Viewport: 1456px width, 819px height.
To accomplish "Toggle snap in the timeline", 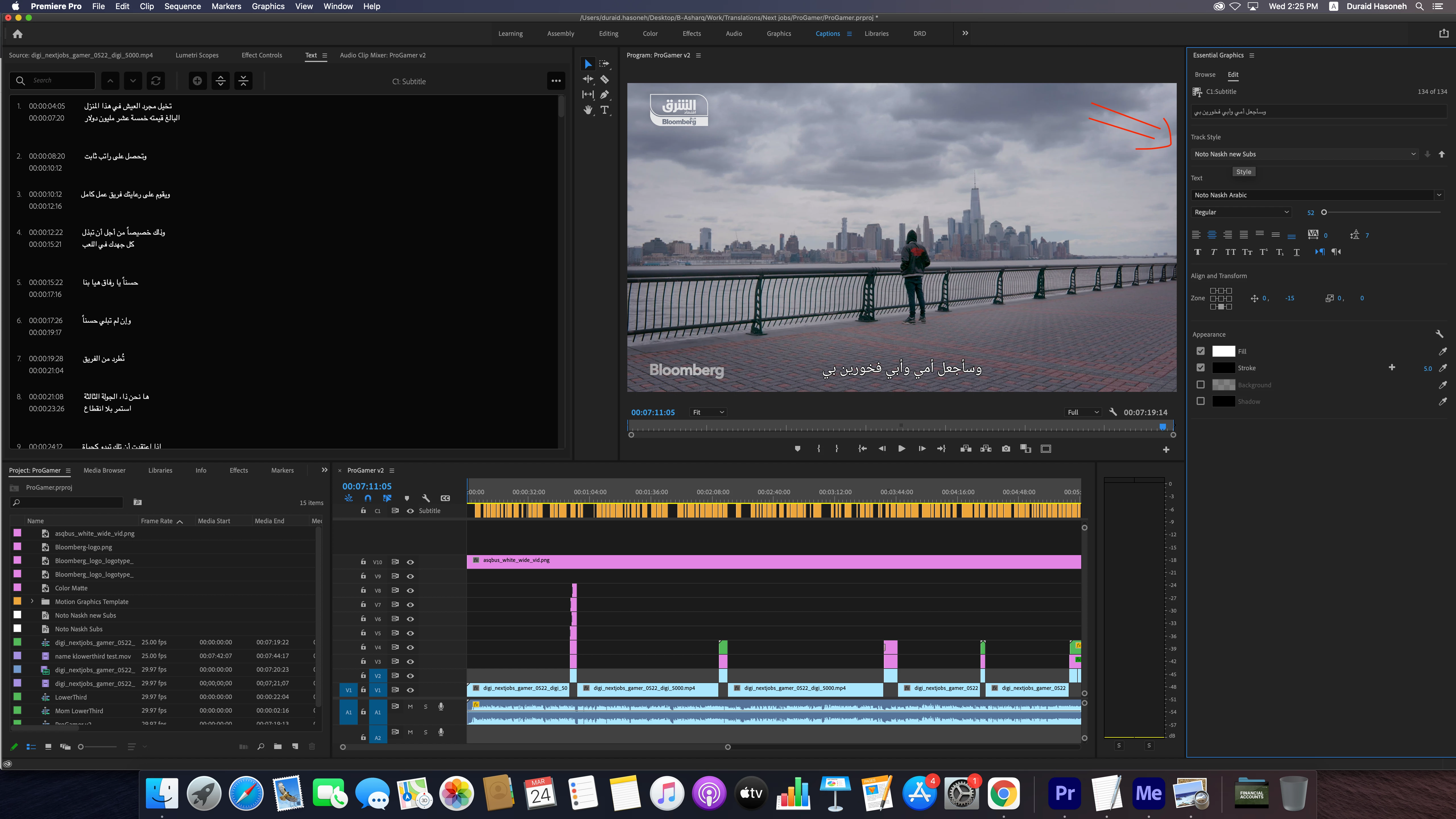I will [368, 498].
